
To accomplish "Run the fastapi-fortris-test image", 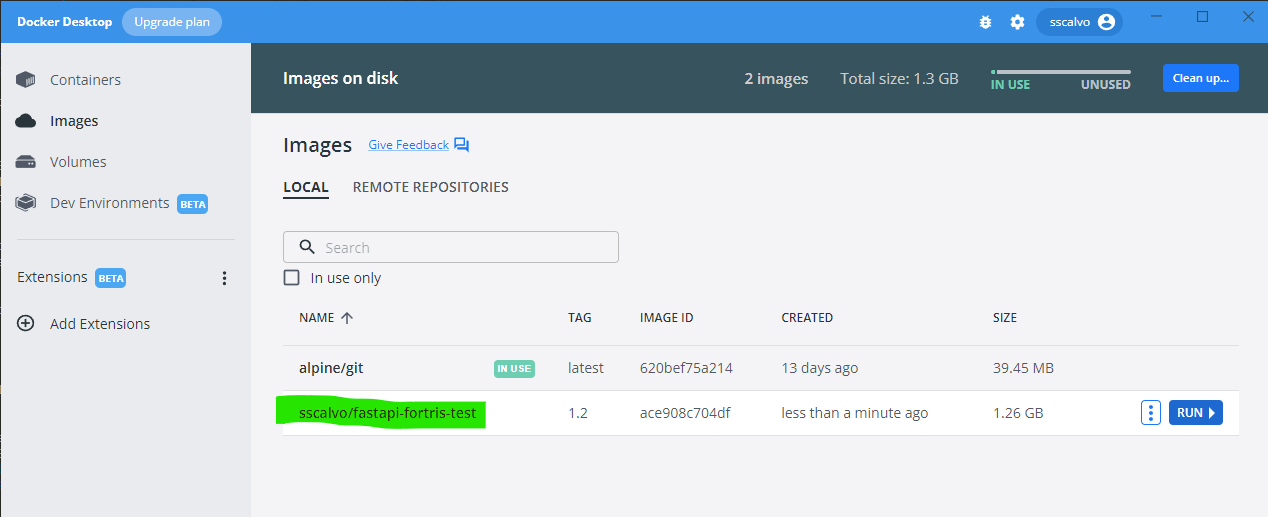I will [x=1196, y=413].
